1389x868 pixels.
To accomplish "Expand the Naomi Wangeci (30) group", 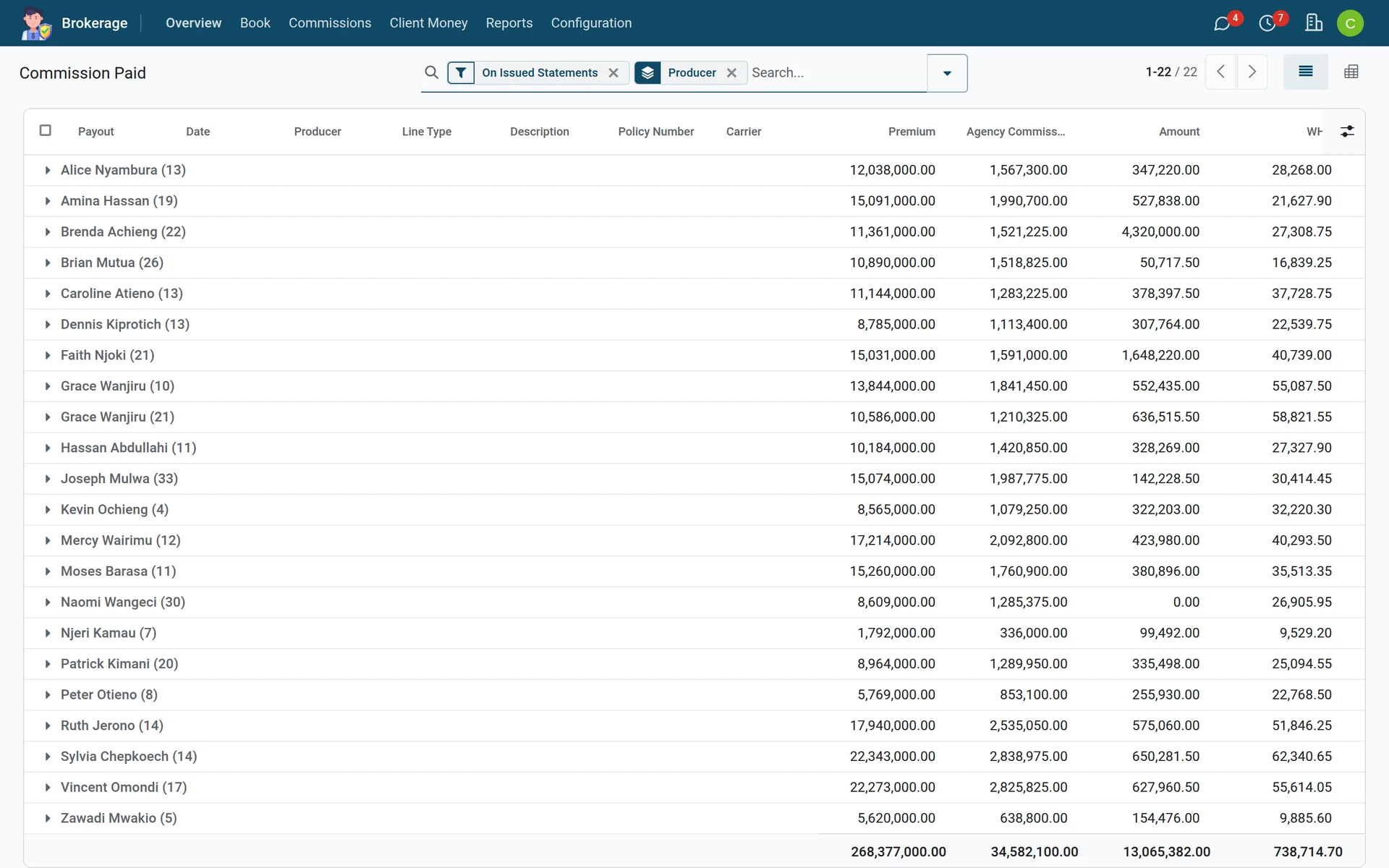I will [48, 602].
